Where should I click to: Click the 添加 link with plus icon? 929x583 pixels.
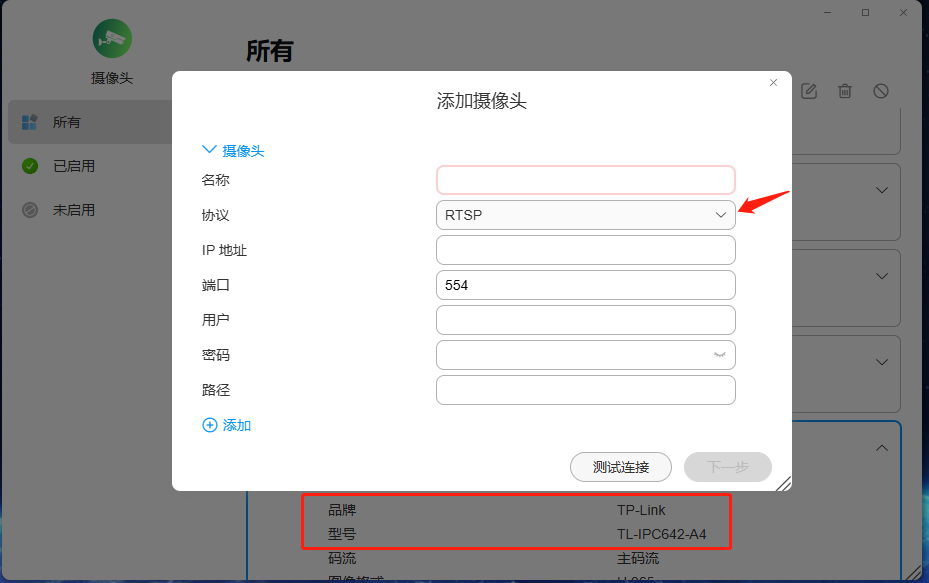227,425
